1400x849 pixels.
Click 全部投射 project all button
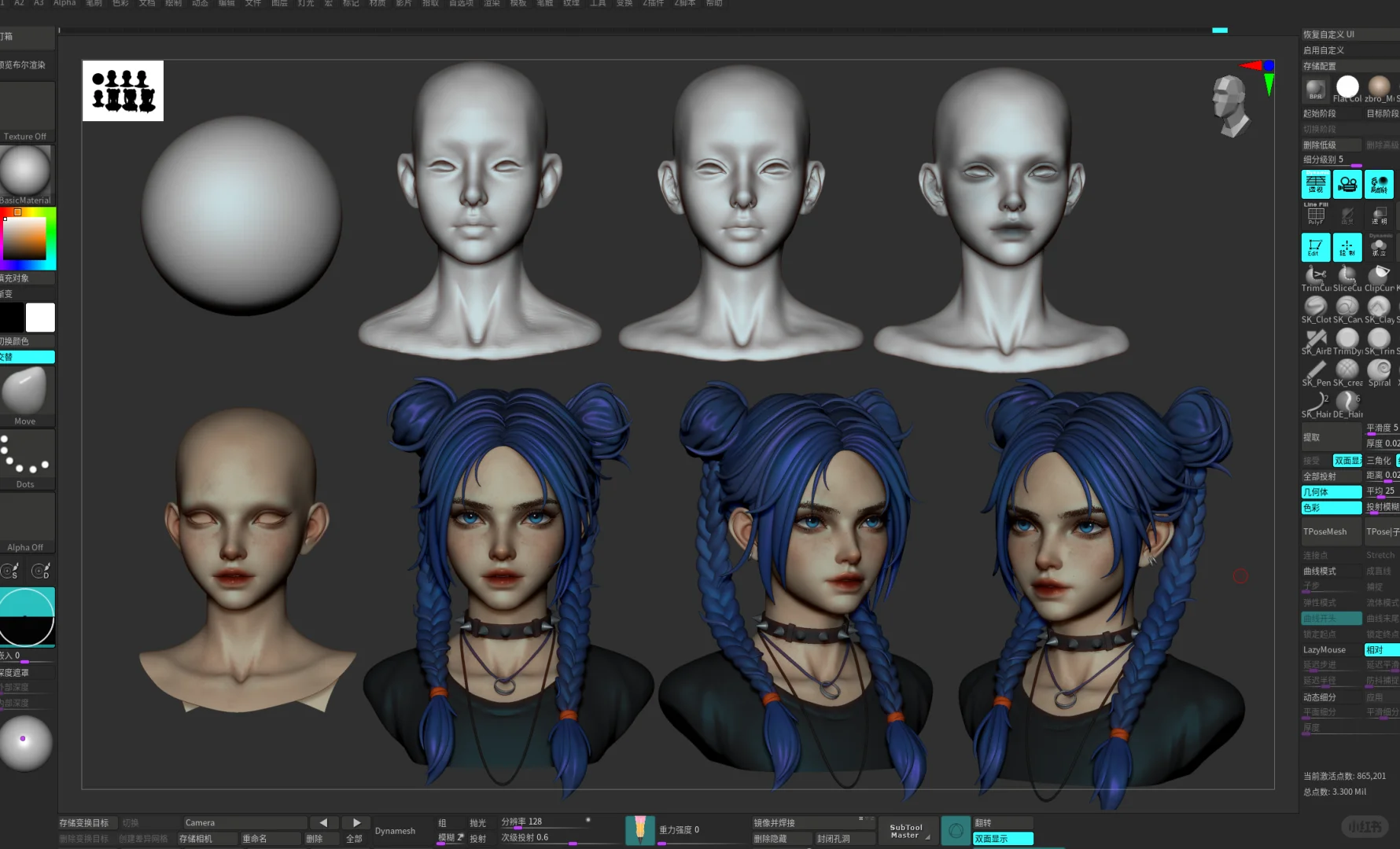point(1332,476)
